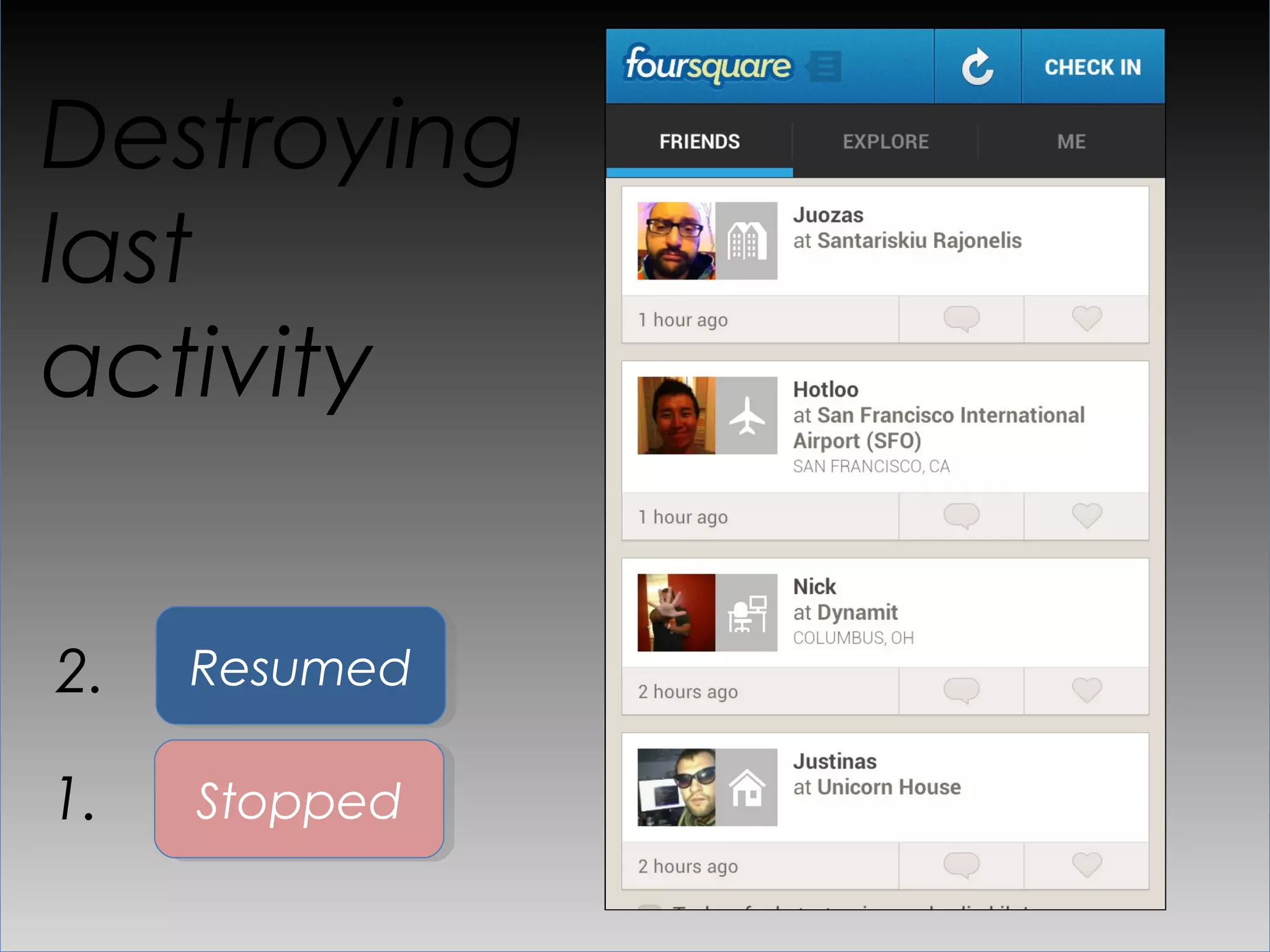This screenshot has height=952, width=1270.
Task: Click the blue Resumed box
Action: click(301, 666)
